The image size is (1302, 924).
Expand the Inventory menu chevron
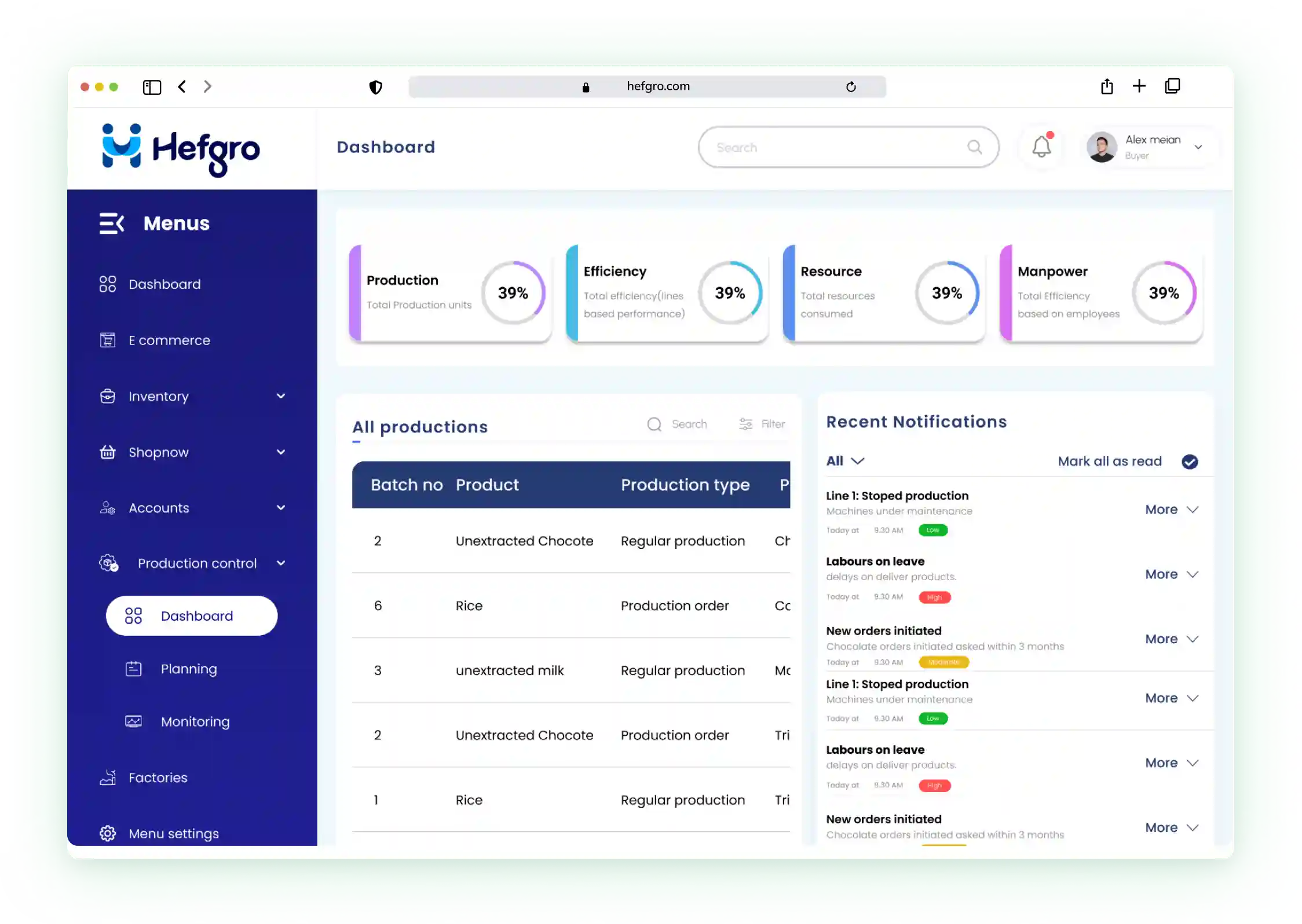[x=281, y=397]
